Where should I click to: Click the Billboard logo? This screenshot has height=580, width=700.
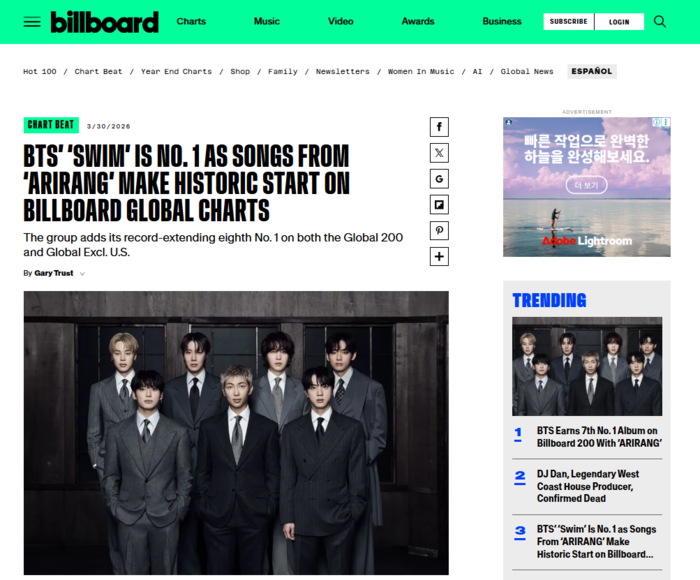pos(104,22)
